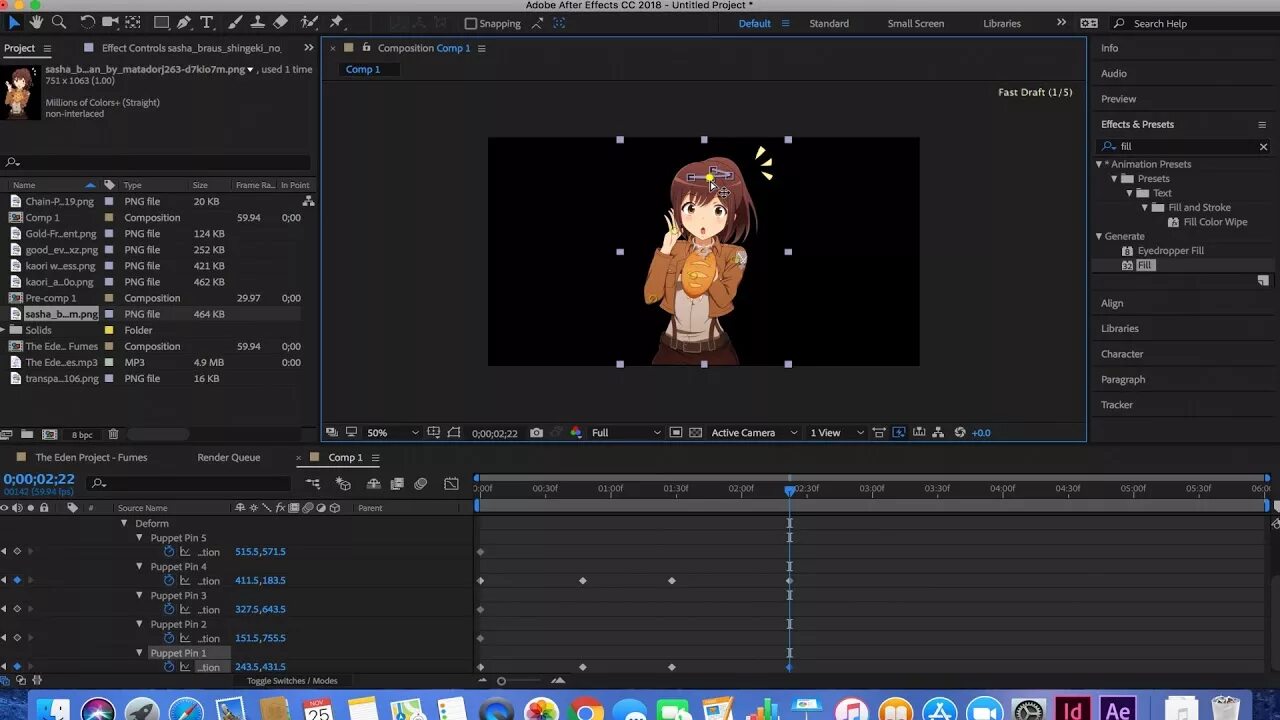This screenshot has width=1280, height=720.
Task: Click the Search Help input field
Action: (1195, 23)
